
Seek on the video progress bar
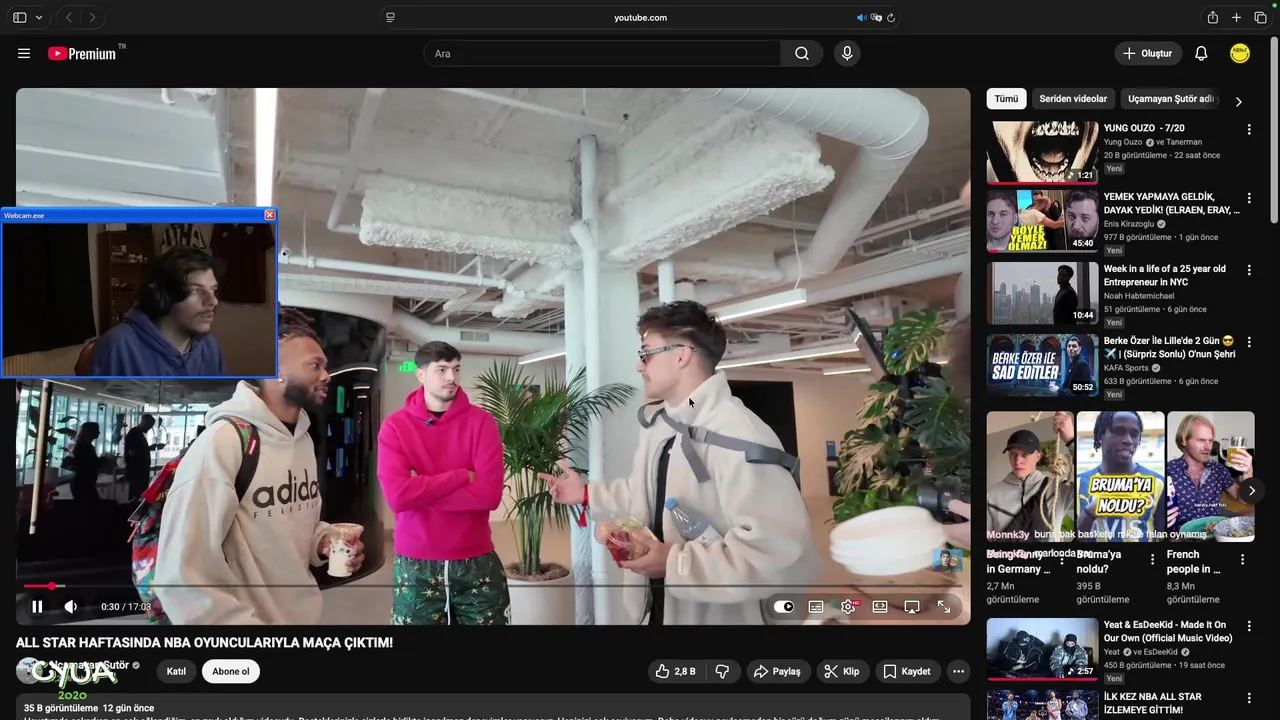(x=493, y=586)
